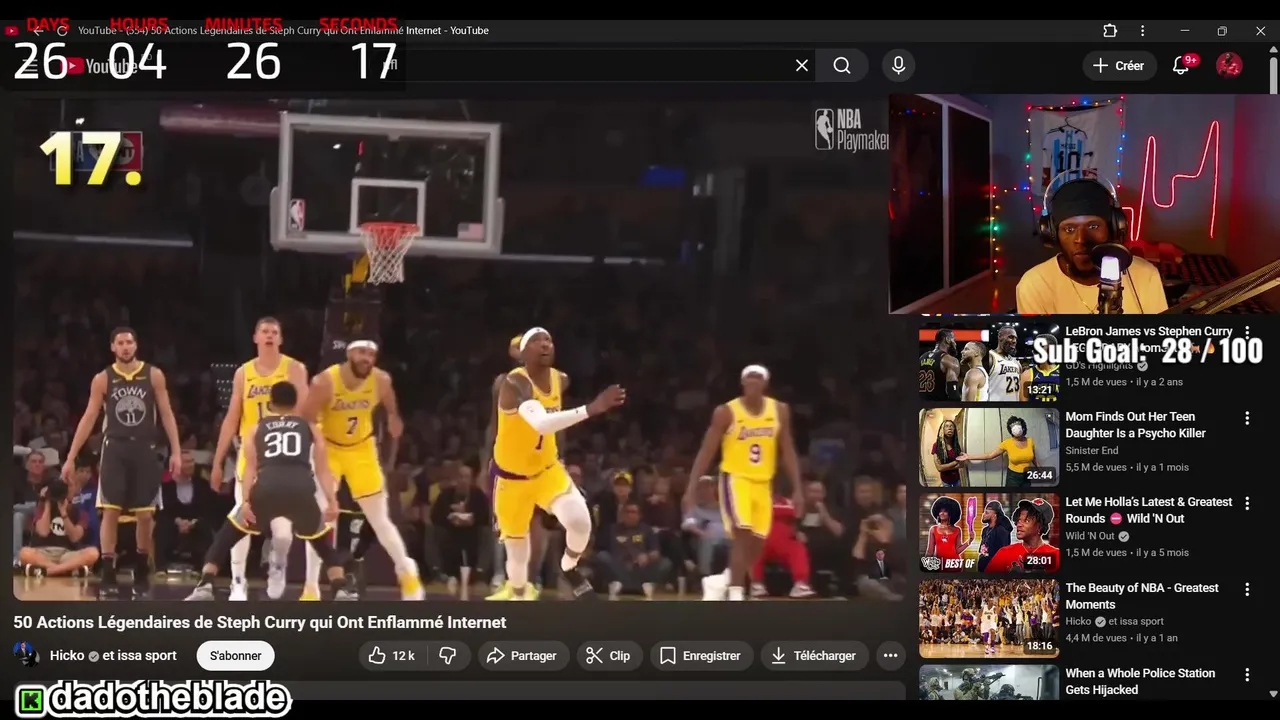Open Hicko et issa sport under Beauty of NBA
1280x720 pixels.
1114,621
